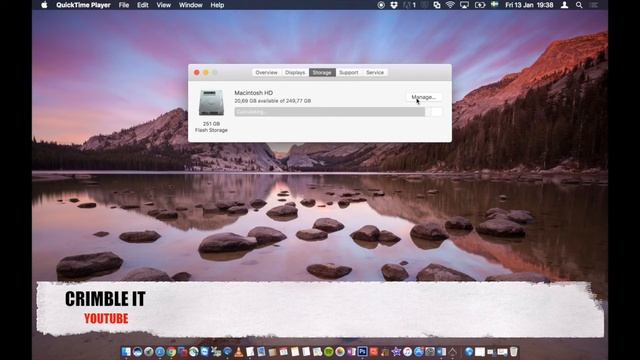640x360 pixels.
Task: Open the QuickTime Player menu
Action: click(x=83, y=5)
